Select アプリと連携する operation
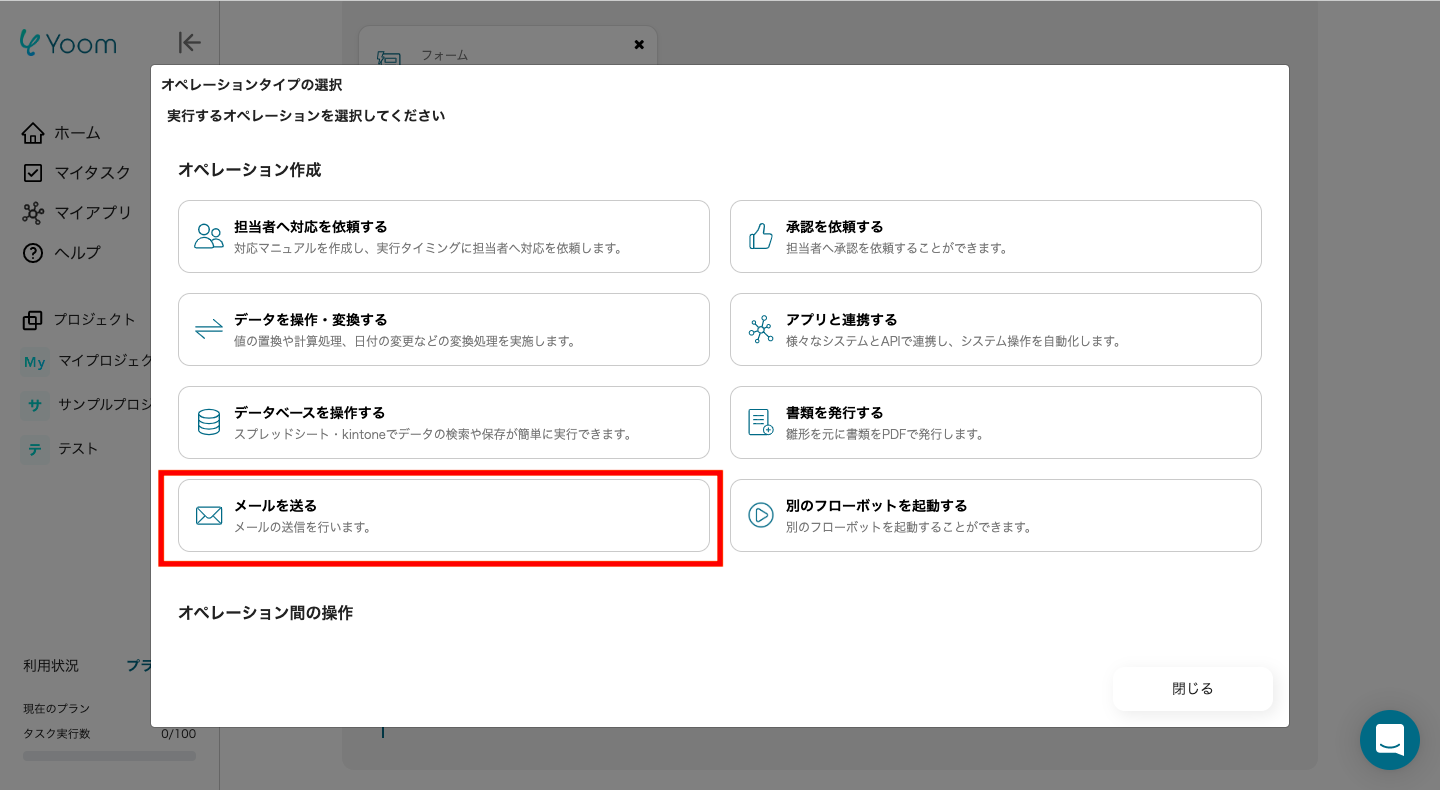 [995, 330]
